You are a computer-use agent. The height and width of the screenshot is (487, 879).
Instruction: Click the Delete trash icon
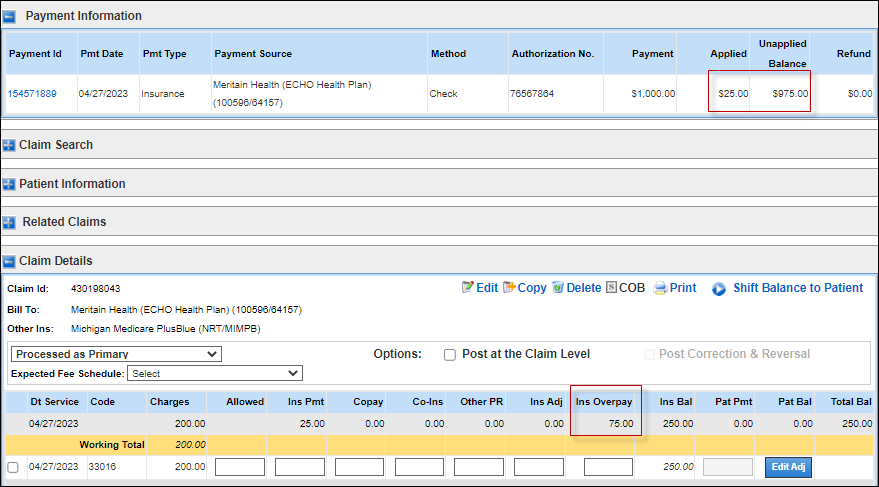click(x=558, y=288)
